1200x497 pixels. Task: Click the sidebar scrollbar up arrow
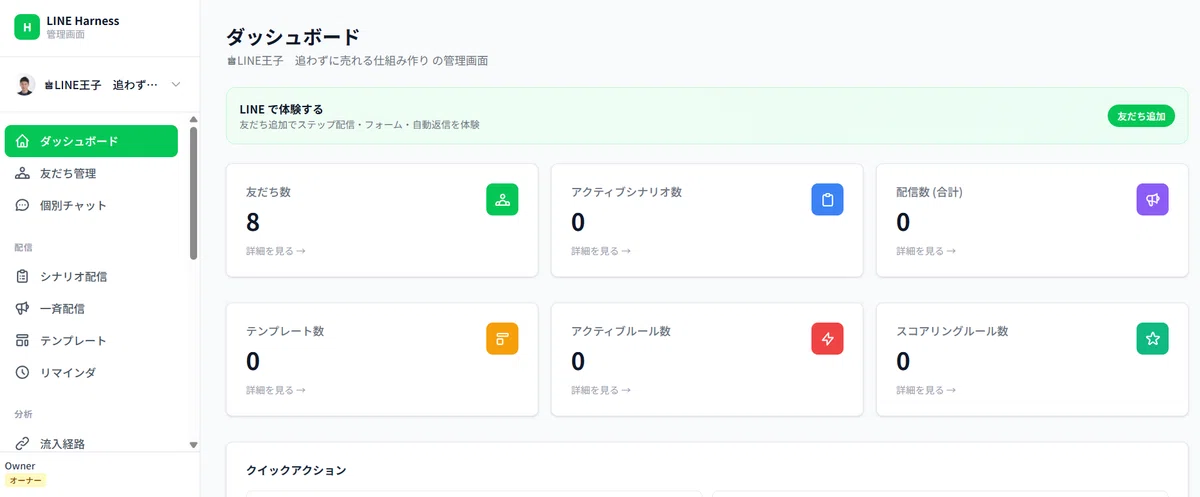coord(194,119)
